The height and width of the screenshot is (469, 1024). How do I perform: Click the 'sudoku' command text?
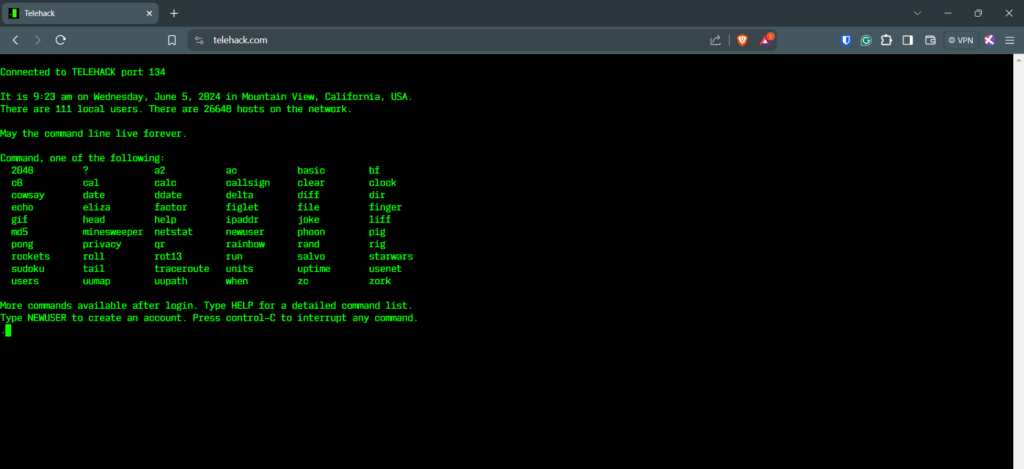pos(27,269)
